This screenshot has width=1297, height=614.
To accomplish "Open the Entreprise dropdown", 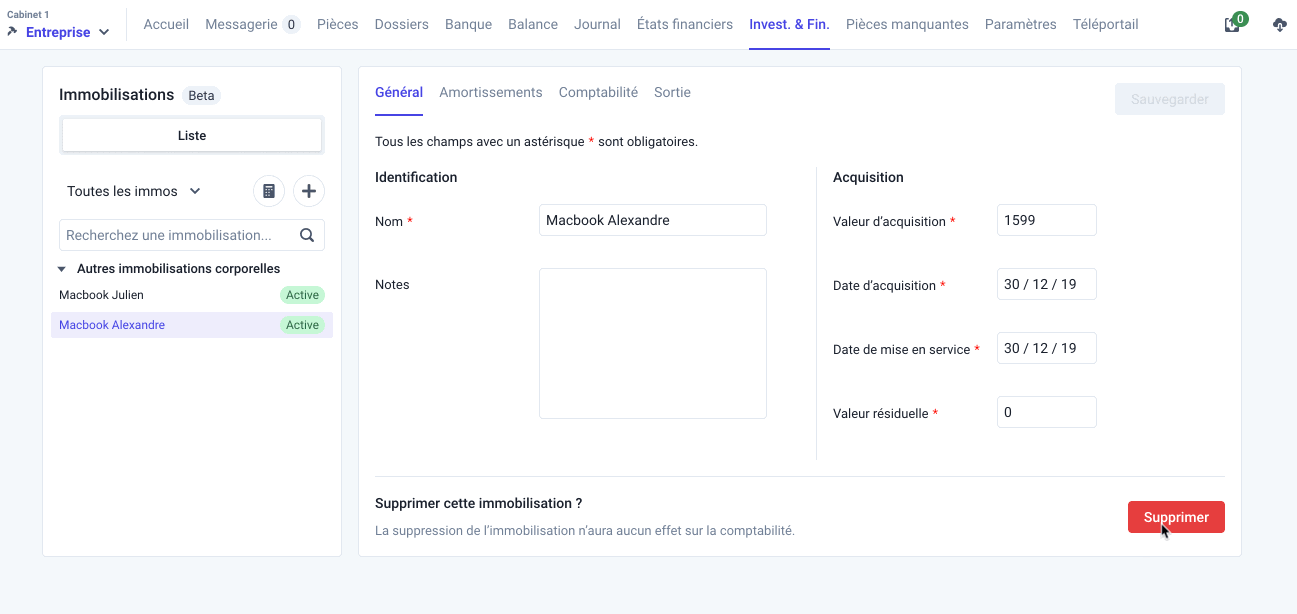I will coord(68,32).
